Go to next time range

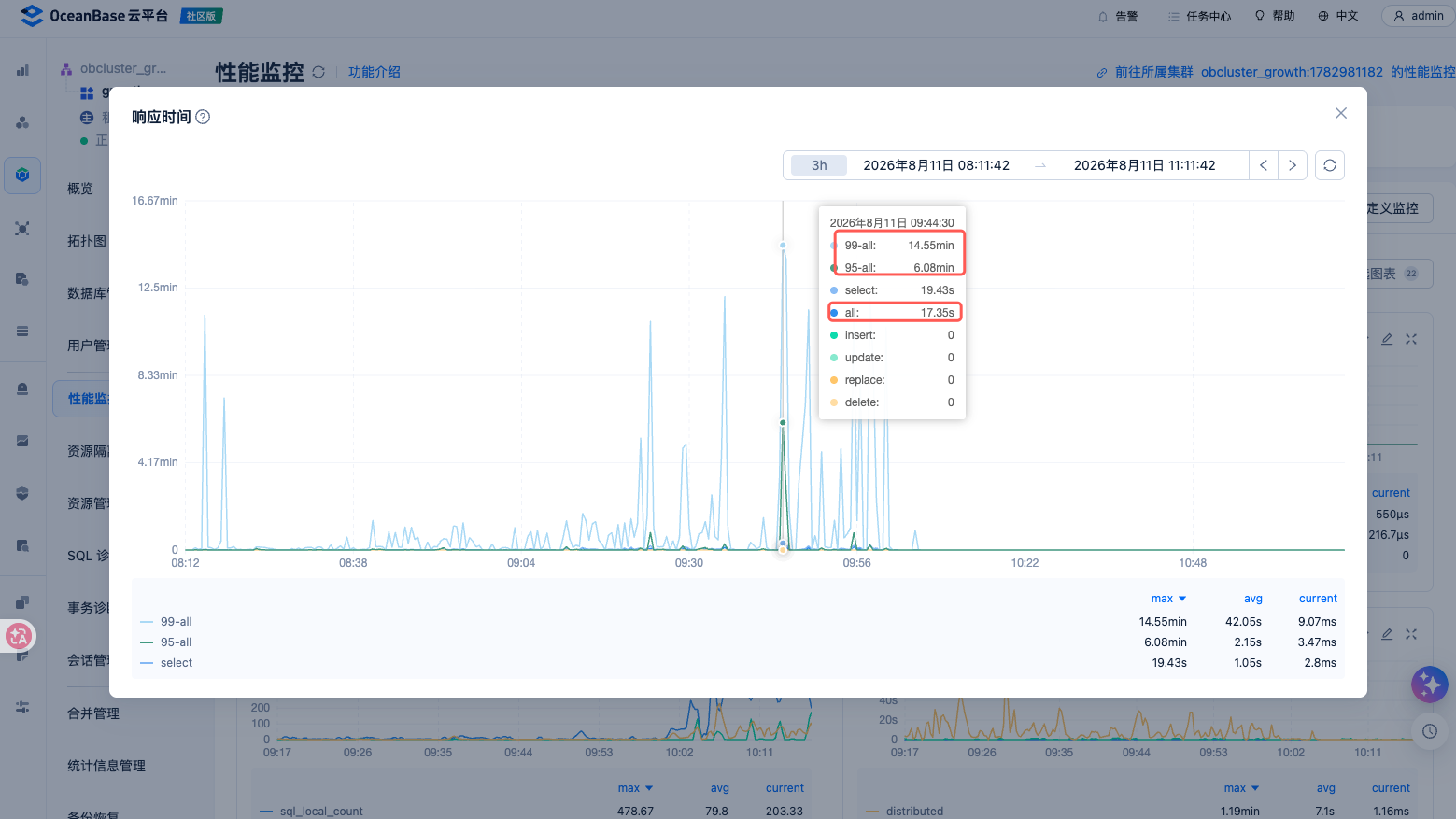(x=1293, y=165)
